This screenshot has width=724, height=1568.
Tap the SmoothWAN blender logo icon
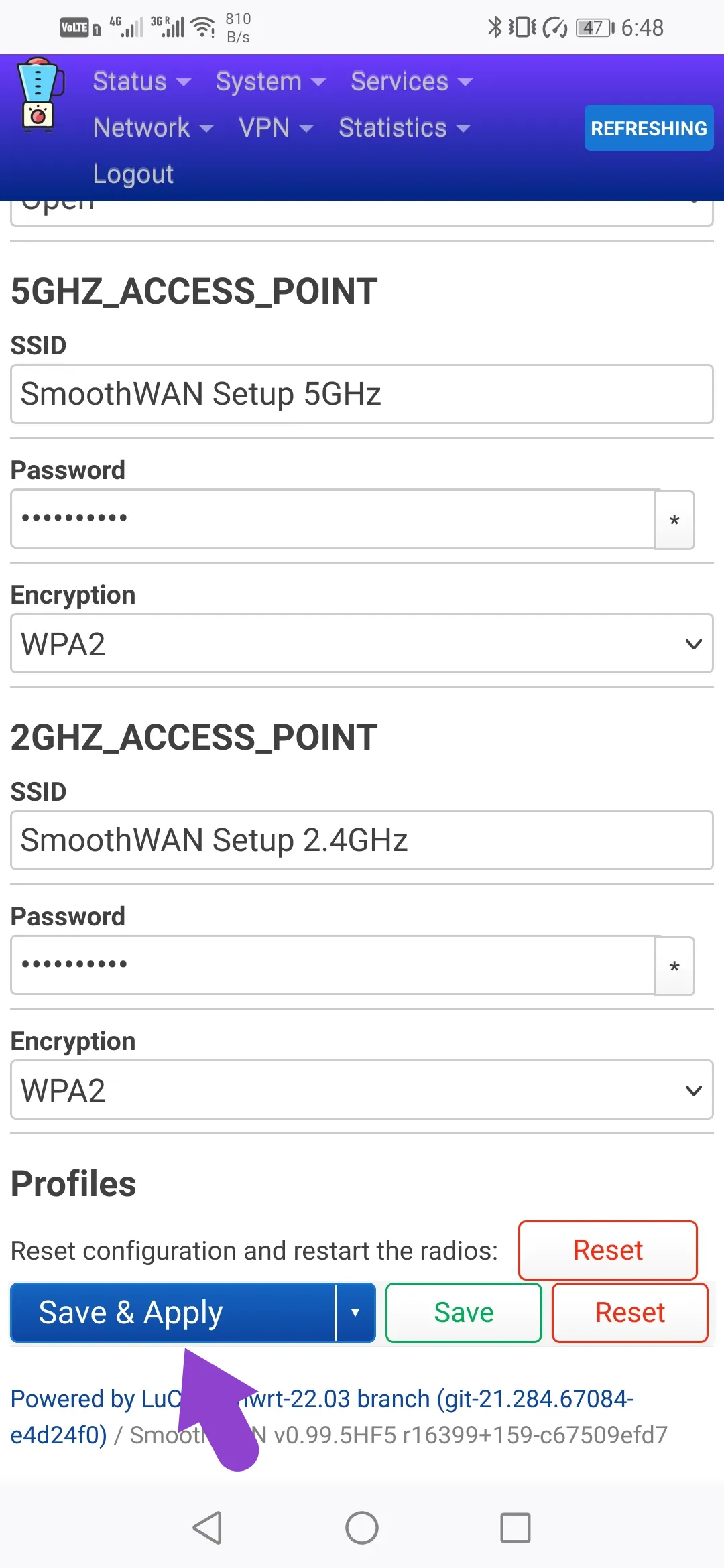[x=40, y=94]
